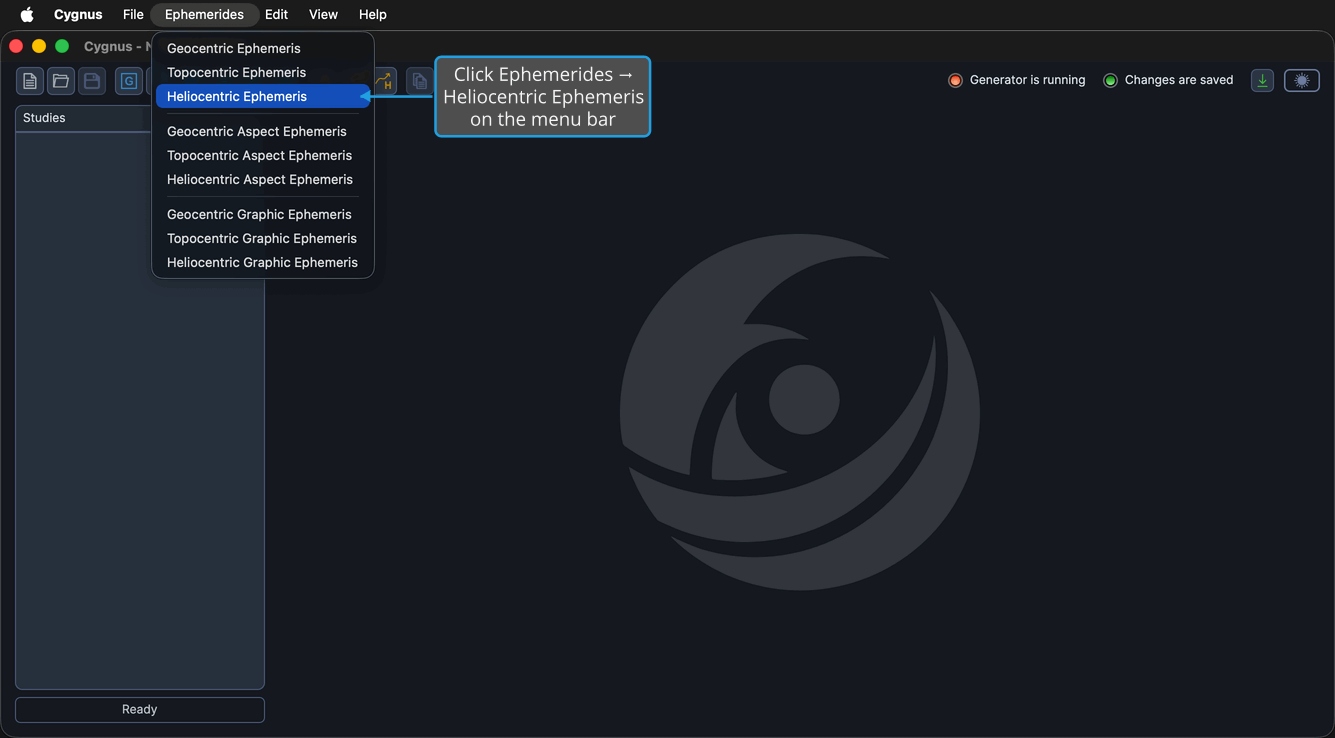Click the green download arrow icon
Screen dimensions: 1335x738
point(1263,80)
